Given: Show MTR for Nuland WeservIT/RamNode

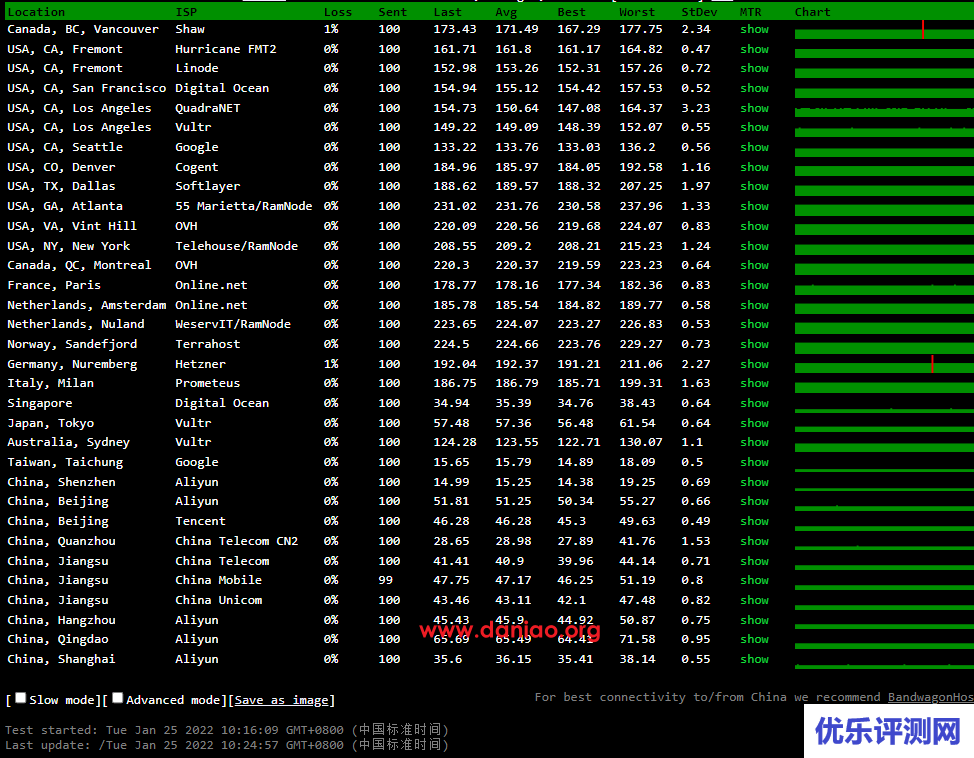Looking at the screenshot, I should (x=754, y=324).
